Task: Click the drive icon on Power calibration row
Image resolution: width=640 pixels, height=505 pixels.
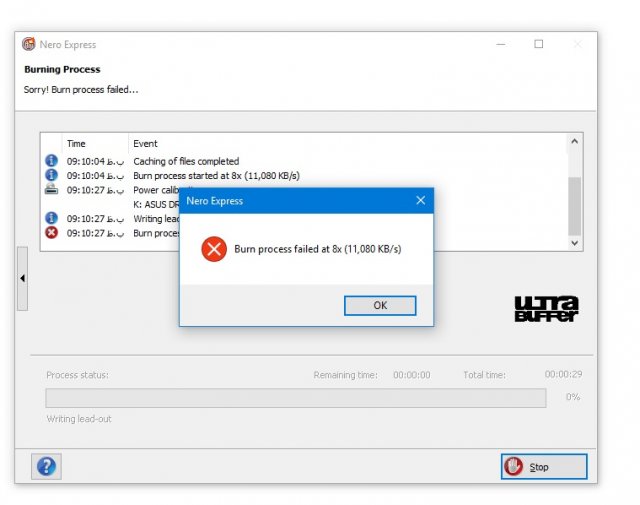Action: [51, 189]
